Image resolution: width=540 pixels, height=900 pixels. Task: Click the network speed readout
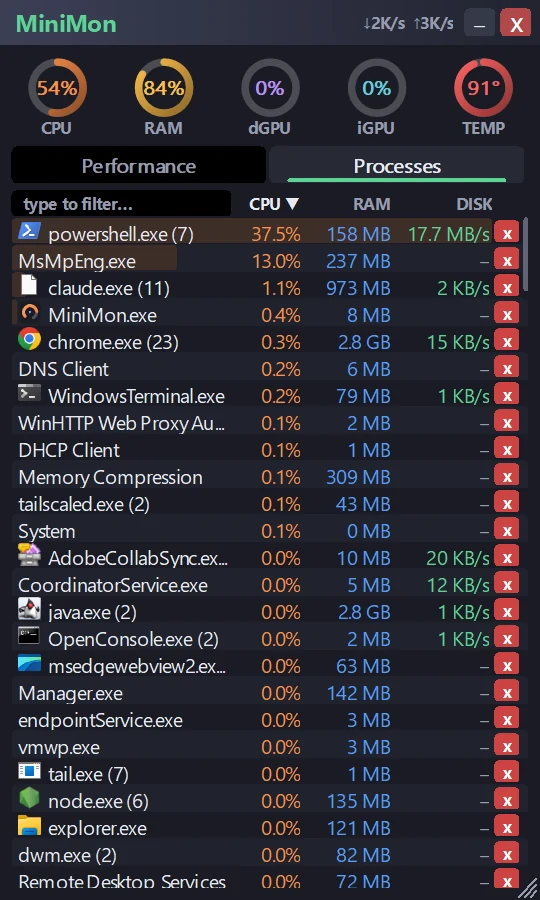408,24
